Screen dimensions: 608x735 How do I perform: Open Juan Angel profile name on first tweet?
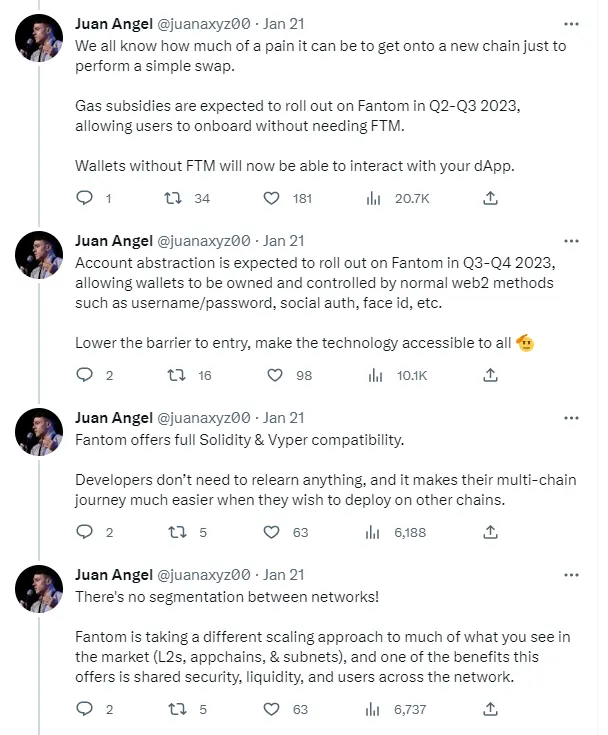[x=114, y=23]
